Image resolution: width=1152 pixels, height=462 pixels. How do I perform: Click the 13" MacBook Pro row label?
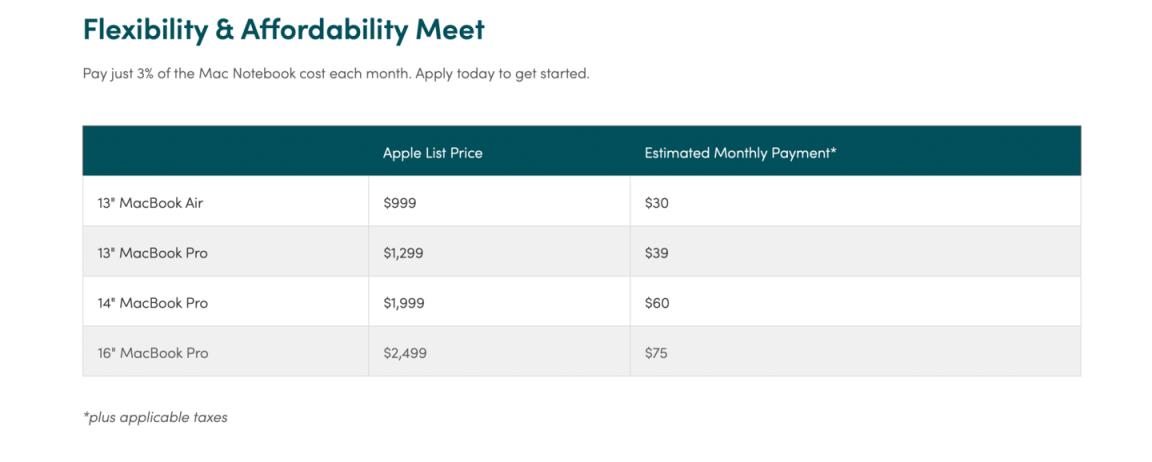tap(152, 253)
